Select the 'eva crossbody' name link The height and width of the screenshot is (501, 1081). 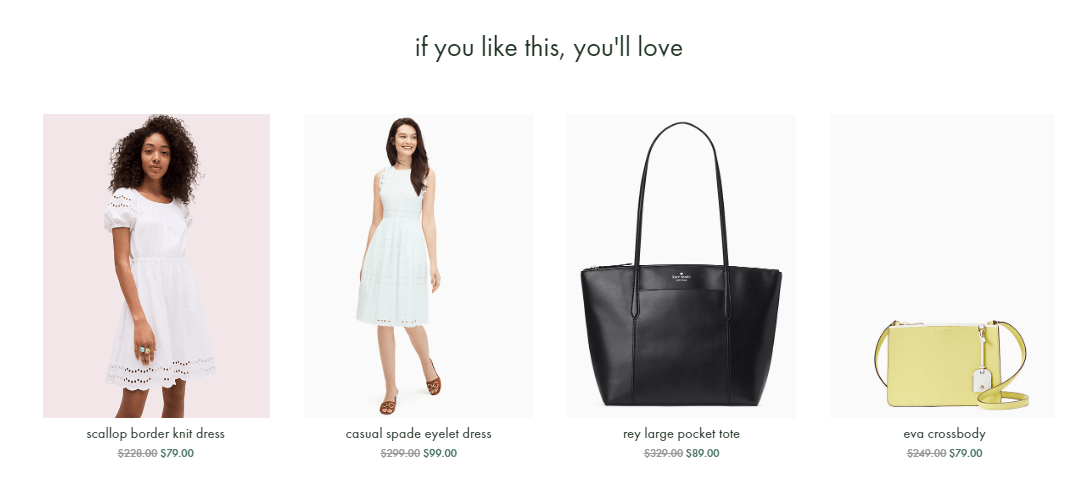tap(944, 434)
